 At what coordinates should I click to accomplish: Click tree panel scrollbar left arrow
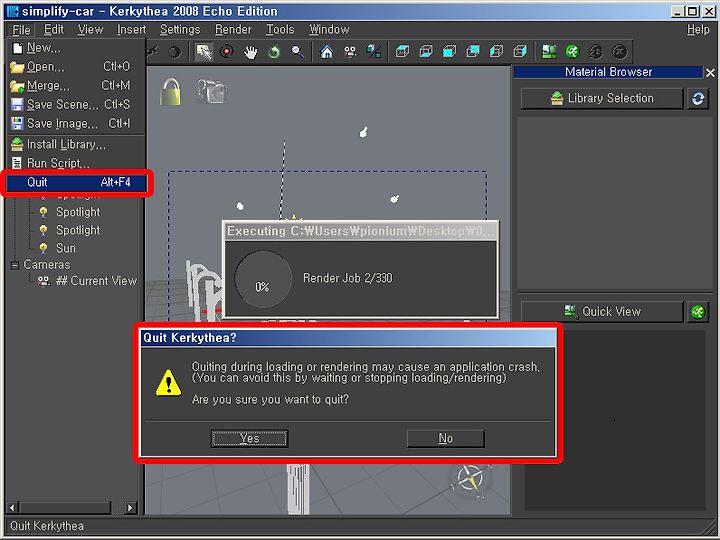[x=13, y=508]
